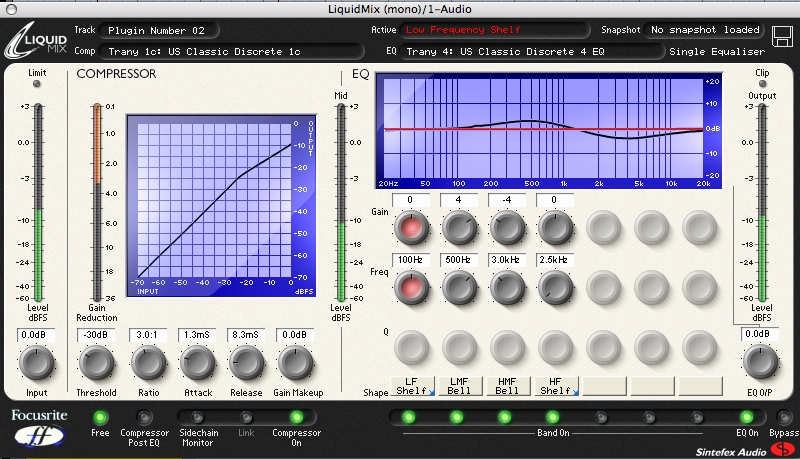Click the Input 0.0dB value field

[x=36, y=335]
